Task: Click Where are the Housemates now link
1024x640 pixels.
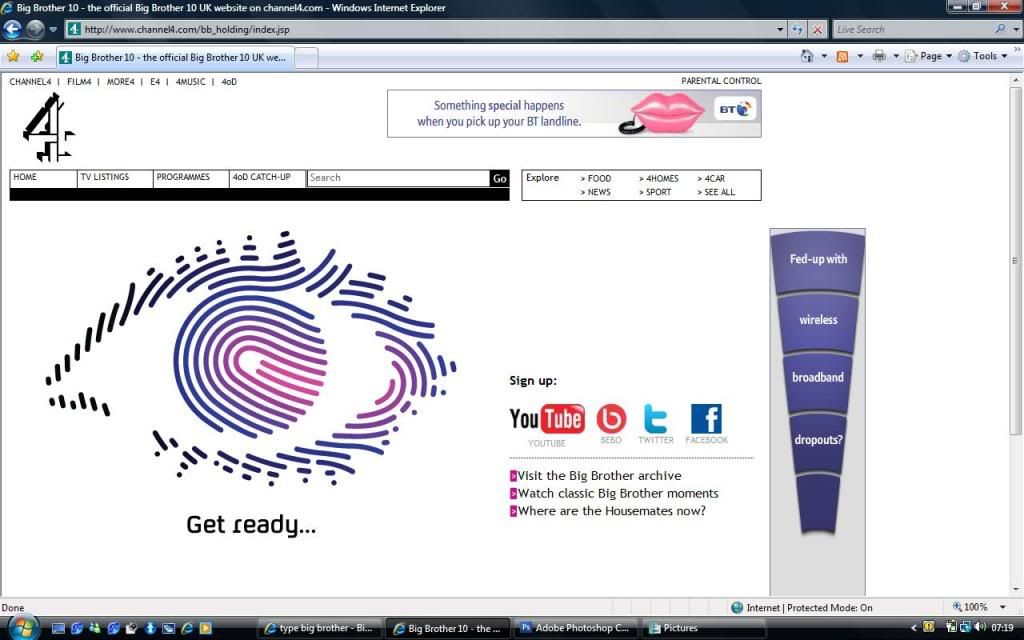Action: click(611, 511)
